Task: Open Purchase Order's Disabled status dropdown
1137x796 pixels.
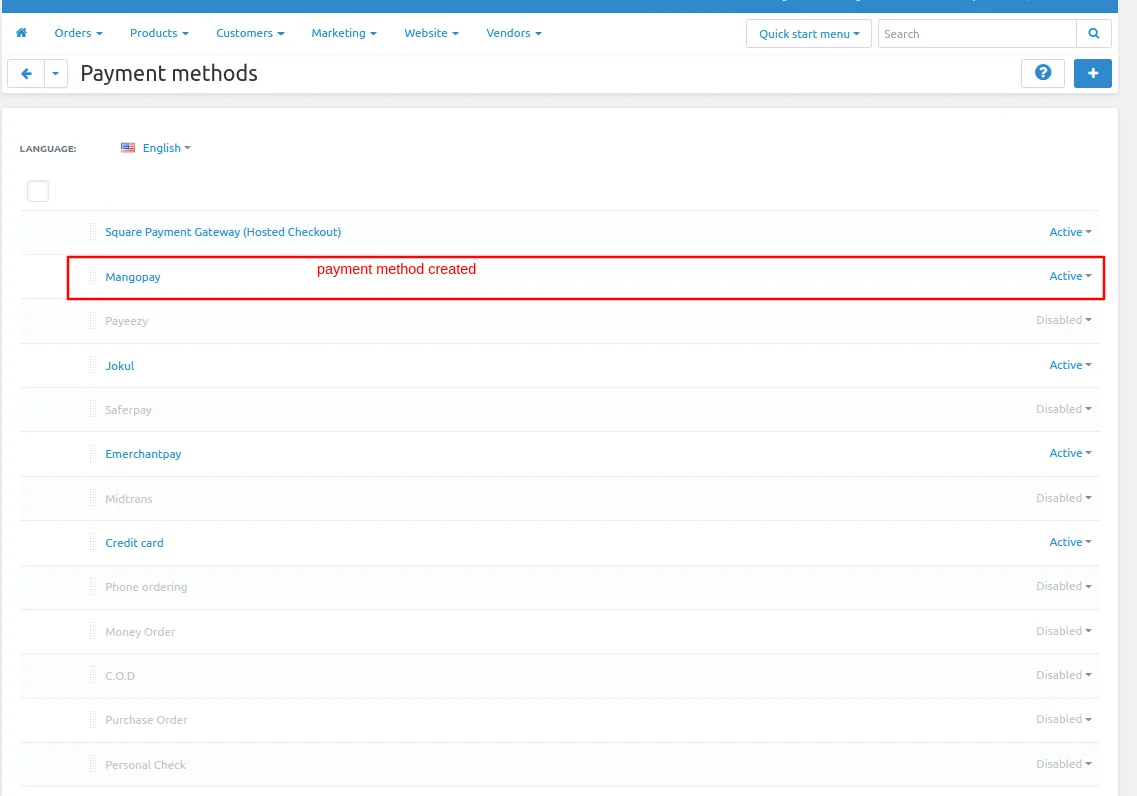Action: pyautogui.click(x=1064, y=719)
